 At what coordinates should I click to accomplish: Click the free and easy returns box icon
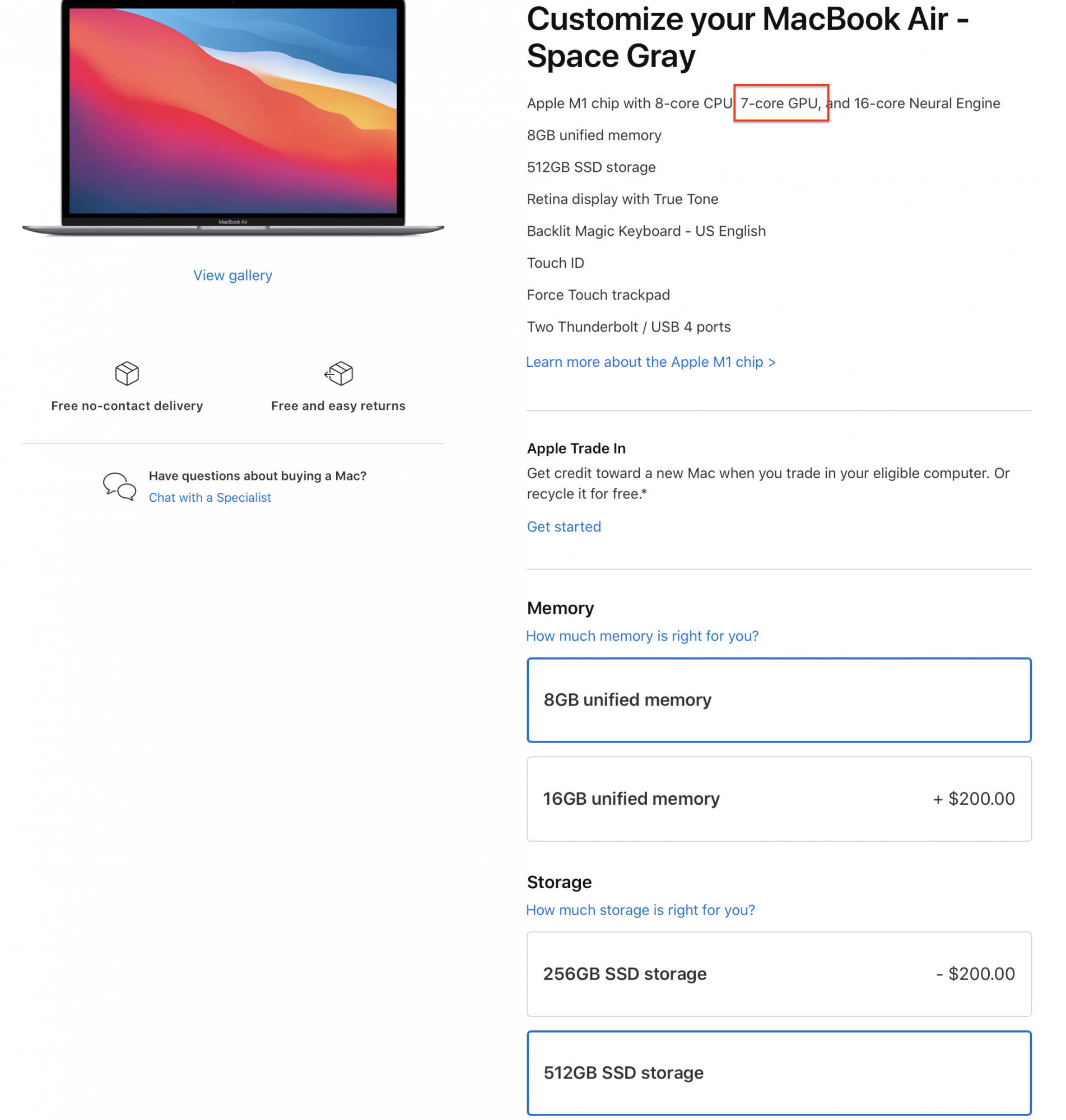(339, 373)
